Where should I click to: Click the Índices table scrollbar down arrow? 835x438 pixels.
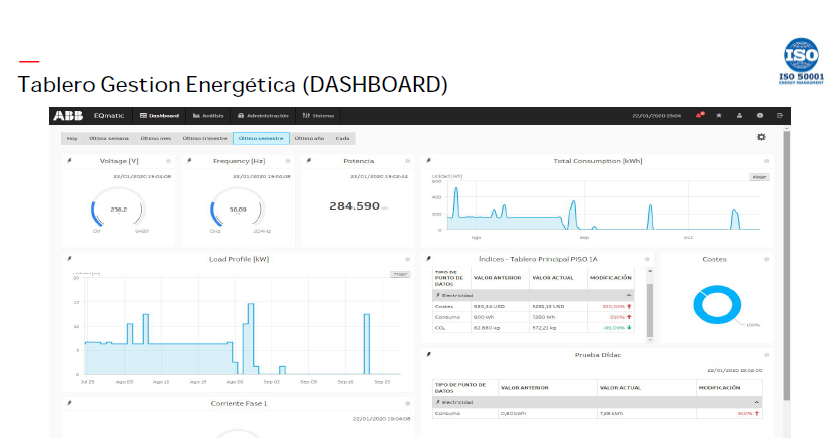point(650,340)
